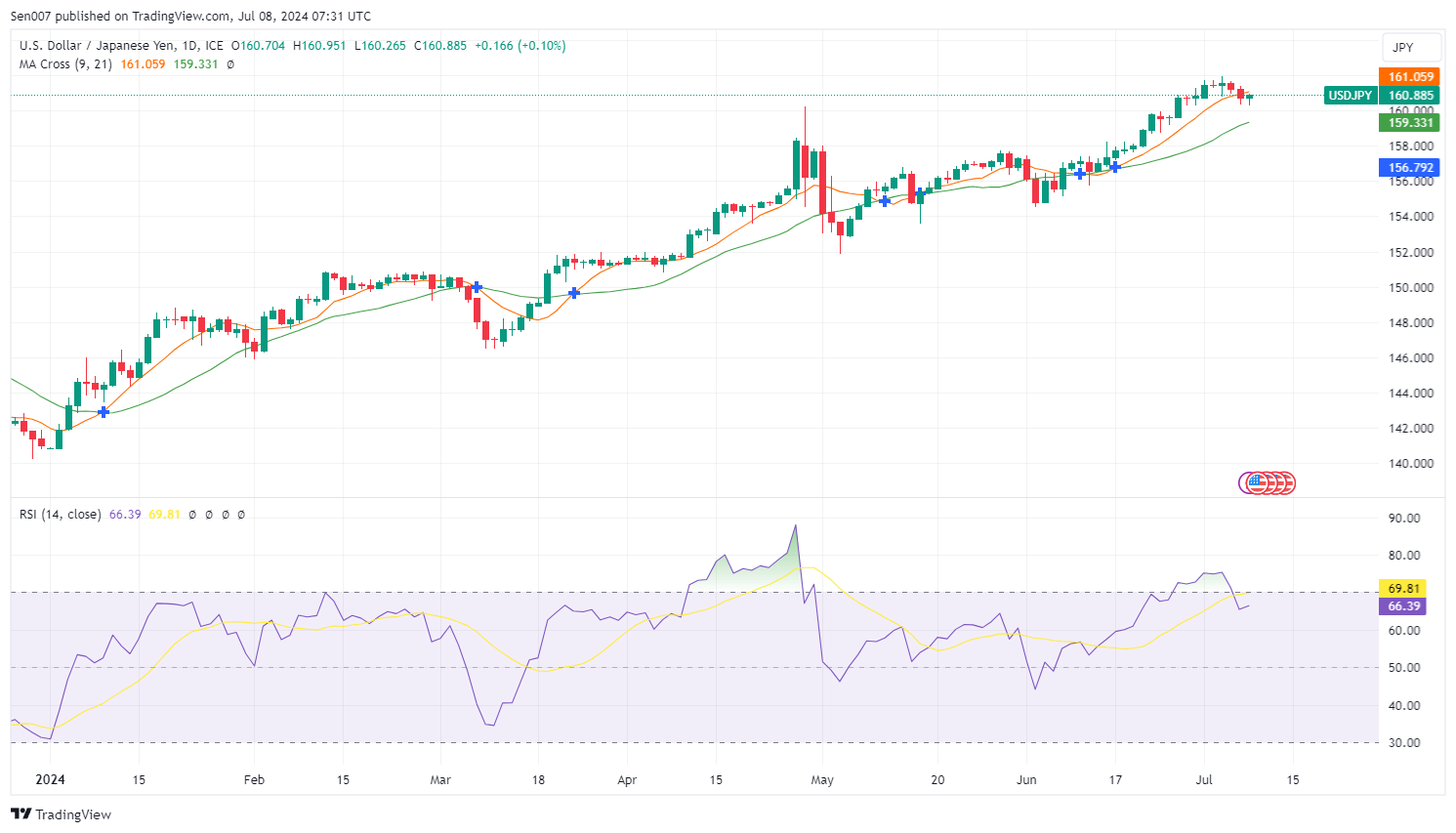1456x833 pixels.
Task: Select MA cross marker in late March near 149.7
Action: pos(574,293)
